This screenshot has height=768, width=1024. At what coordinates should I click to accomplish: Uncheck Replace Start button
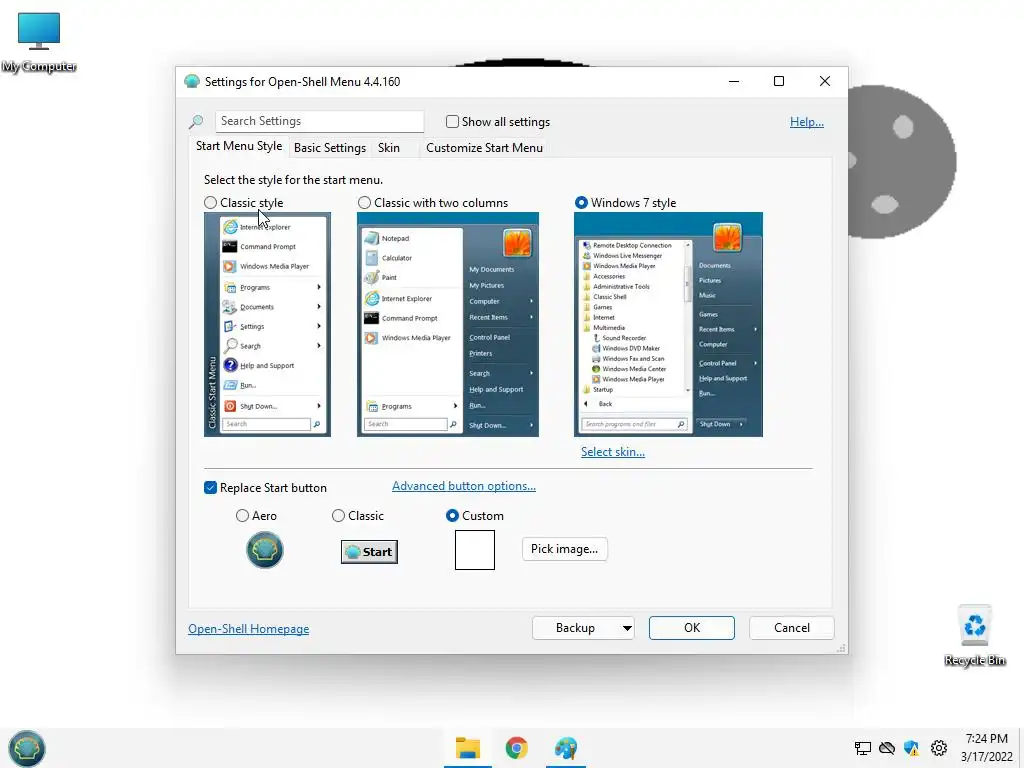[x=210, y=488]
